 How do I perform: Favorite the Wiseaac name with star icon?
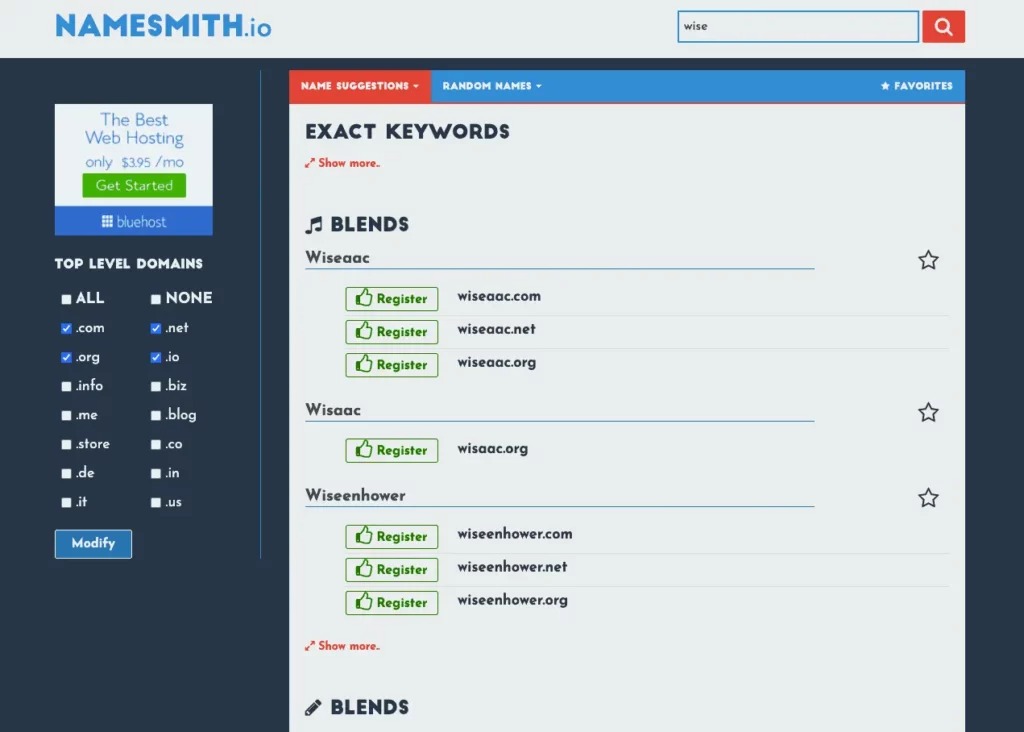[928, 261]
